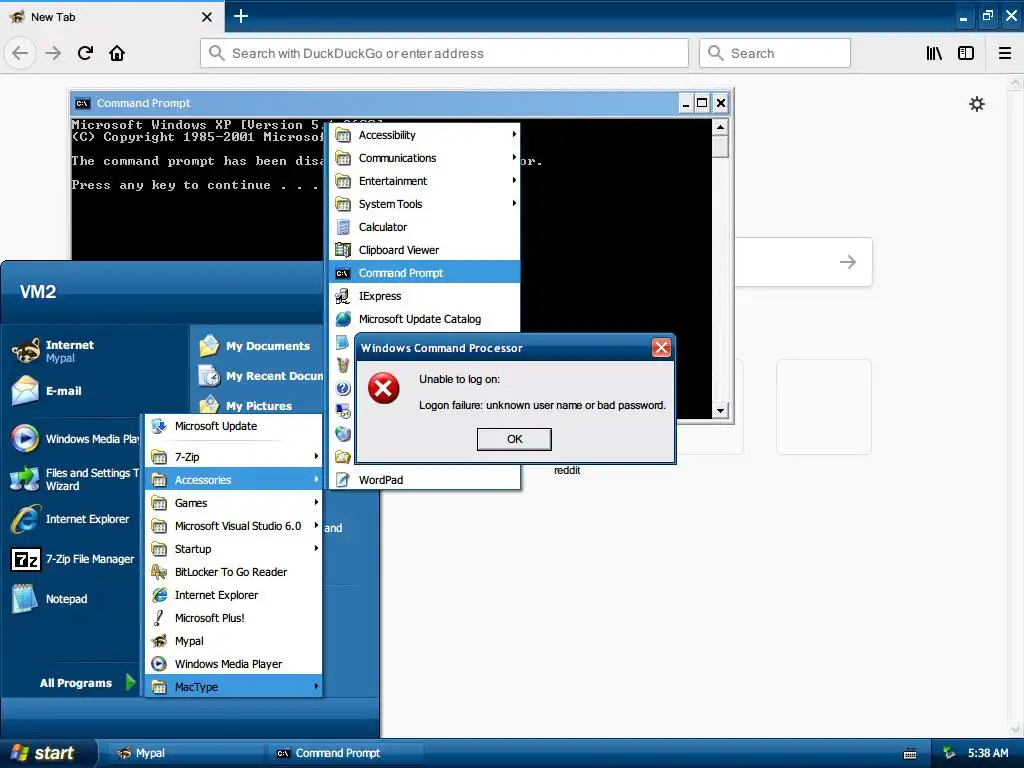1024x768 pixels.
Task: Expand the 7-Zip program folder
Action: 234,457
